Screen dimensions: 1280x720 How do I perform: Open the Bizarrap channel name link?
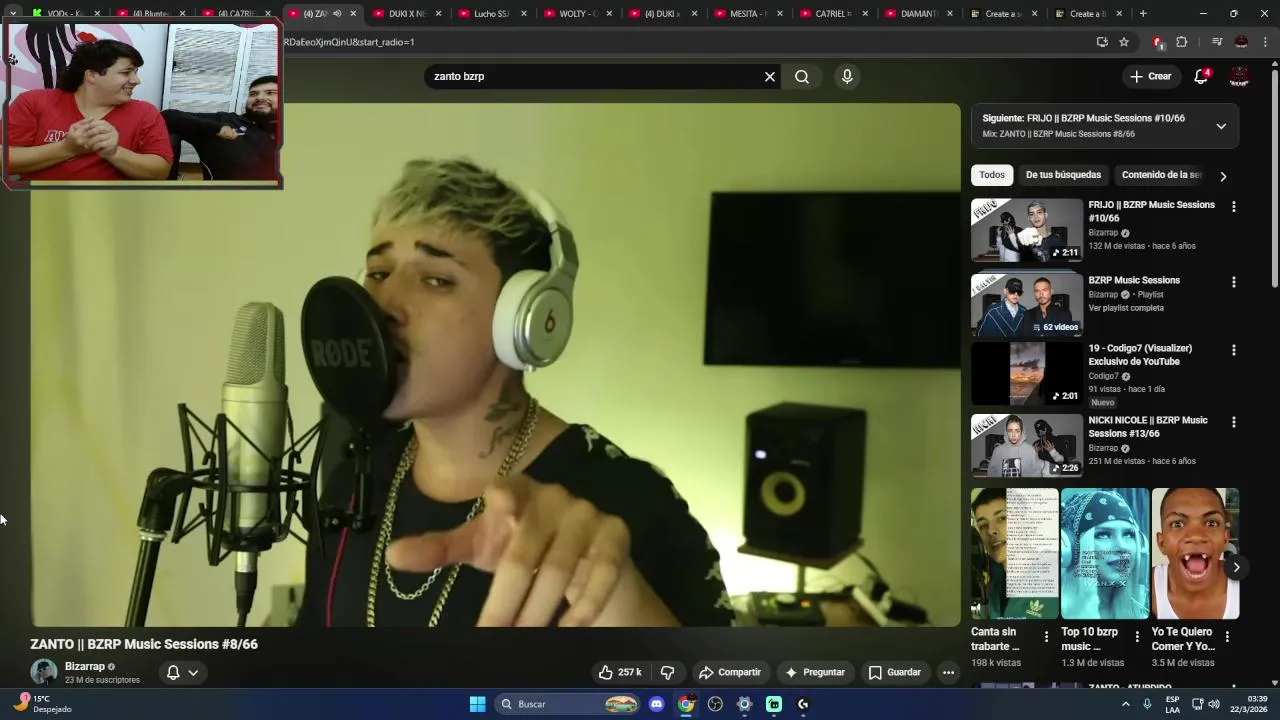pos(85,667)
